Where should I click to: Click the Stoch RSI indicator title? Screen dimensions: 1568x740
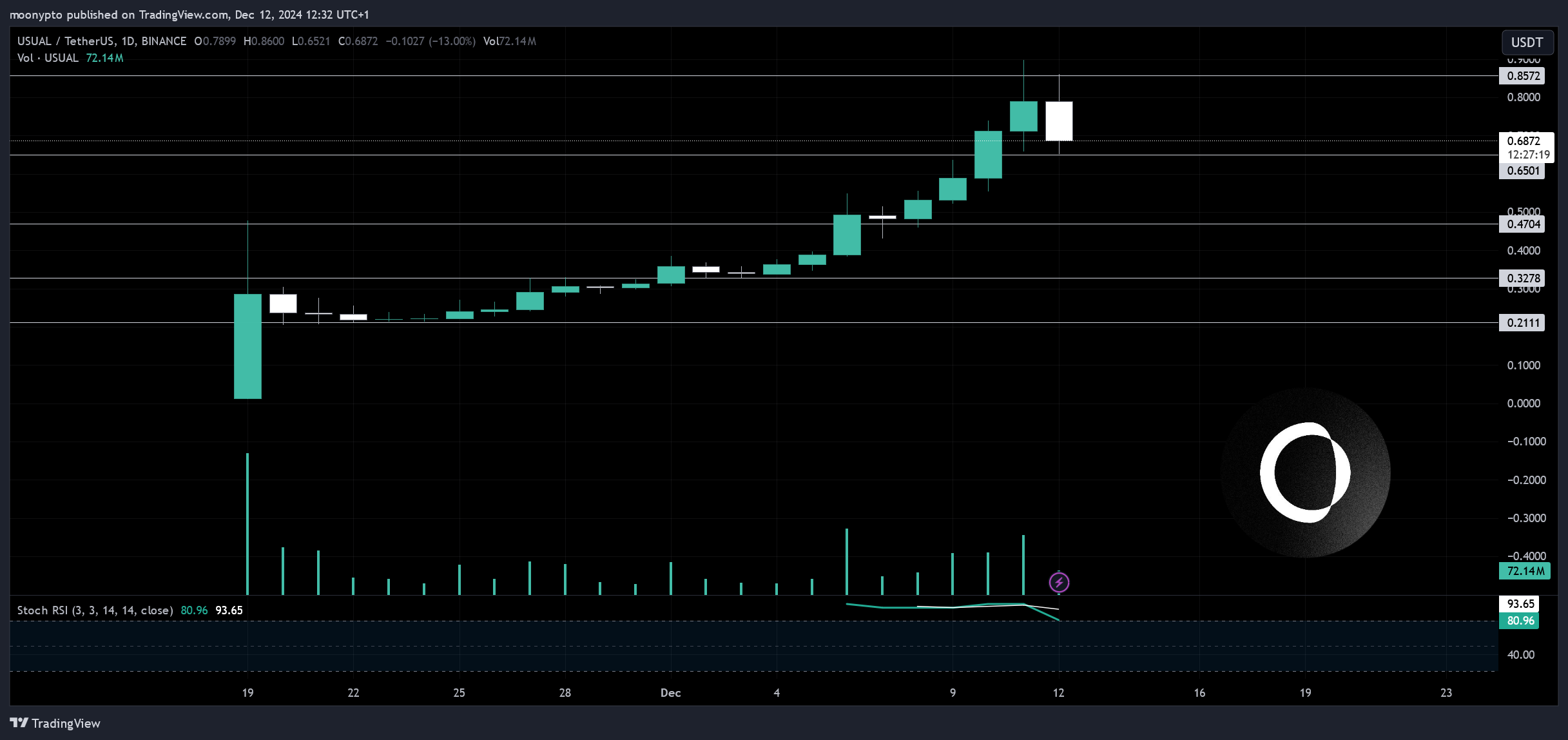click(95, 610)
